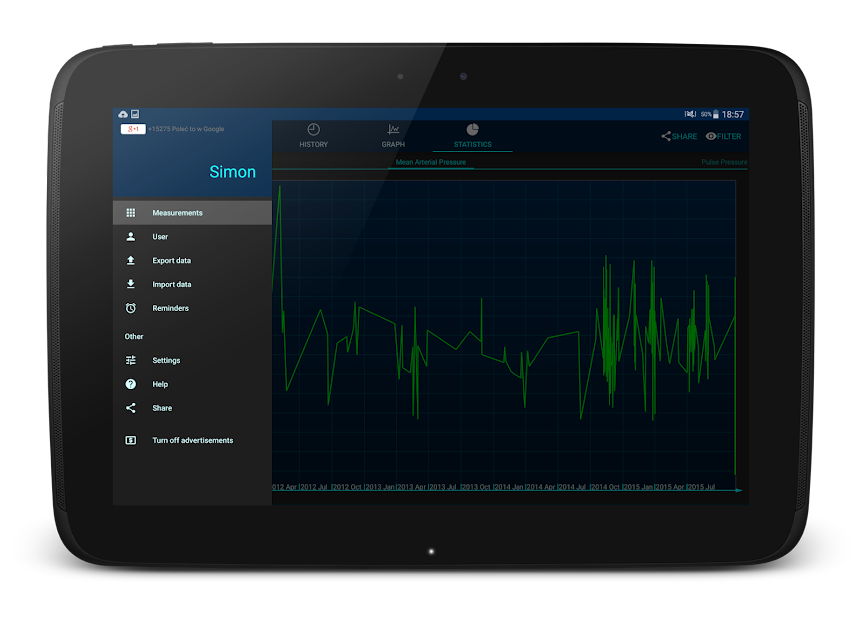Image resolution: width=860 pixels, height=620 pixels.
Task: Tap the Export data upload icon
Action: pyautogui.click(x=131, y=261)
